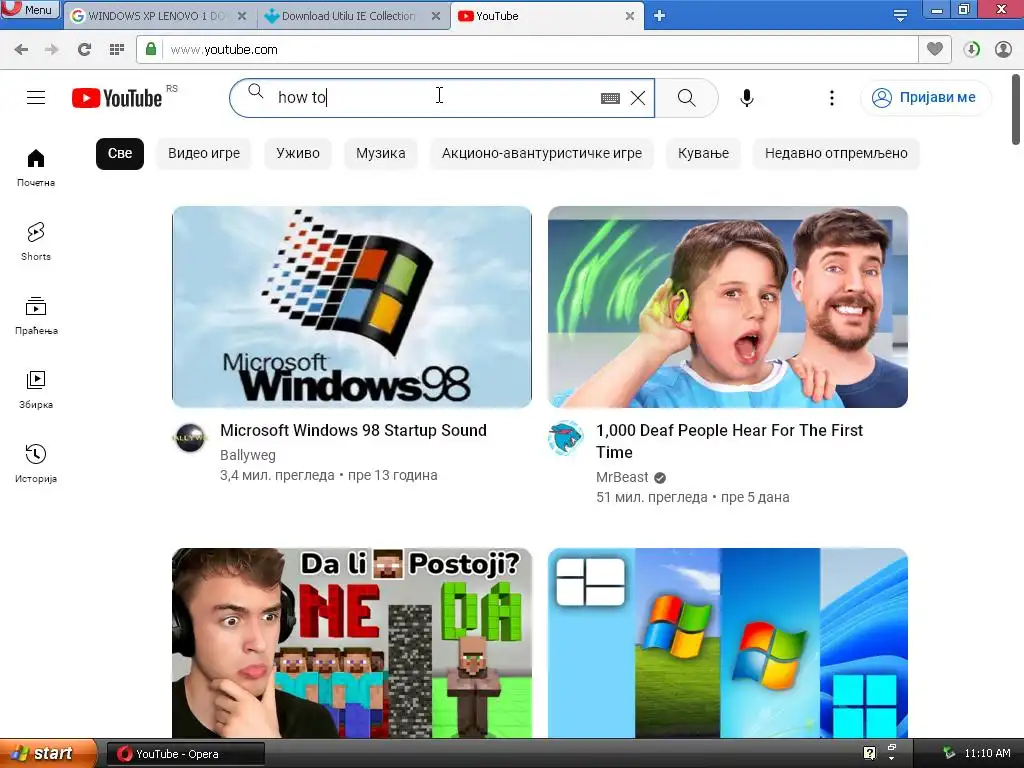Open YouTube hamburger guide menu
The height and width of the screenshot is (768, 1024).
click(36, 98)
